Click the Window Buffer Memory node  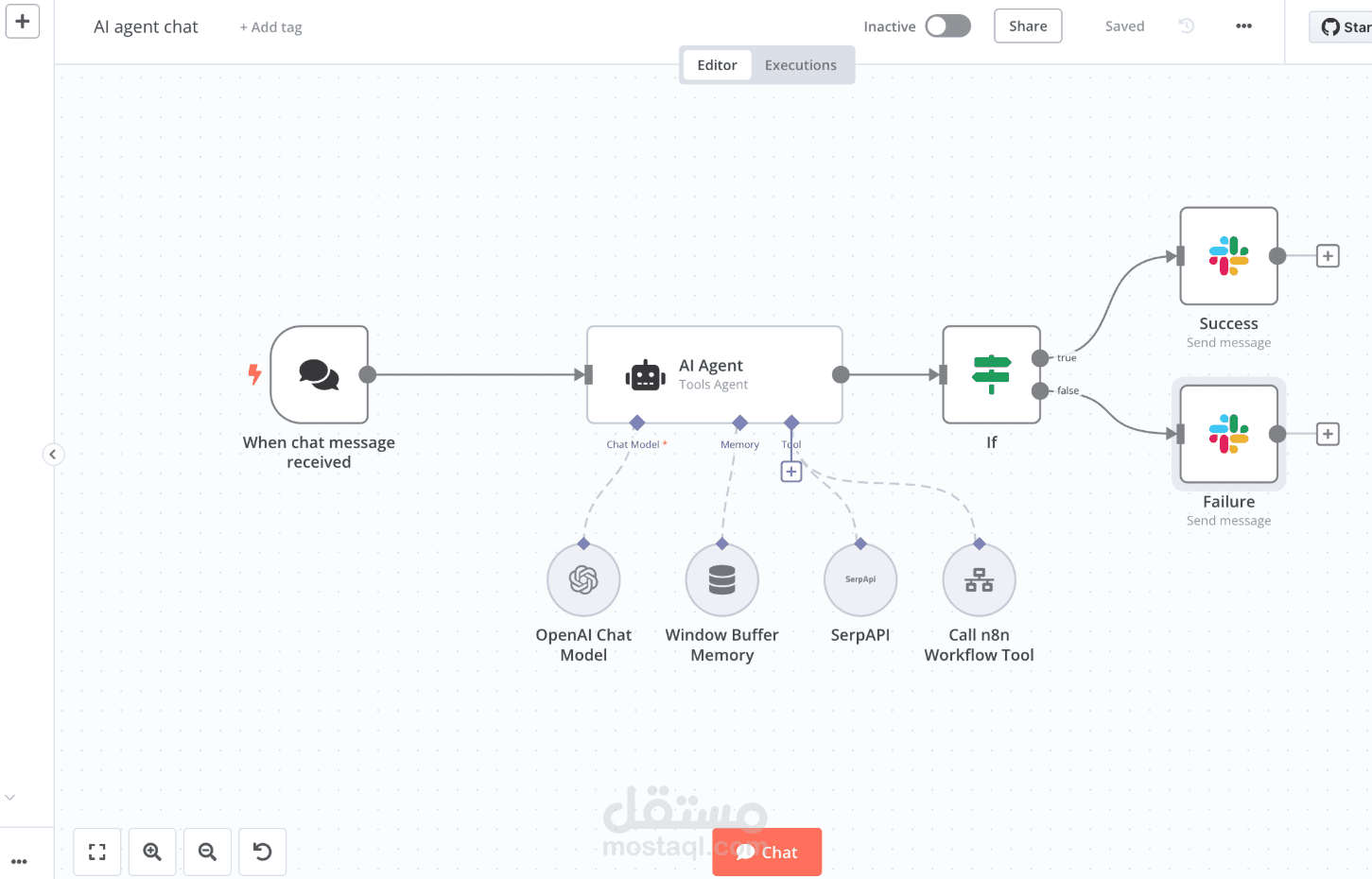coord(721,579)
